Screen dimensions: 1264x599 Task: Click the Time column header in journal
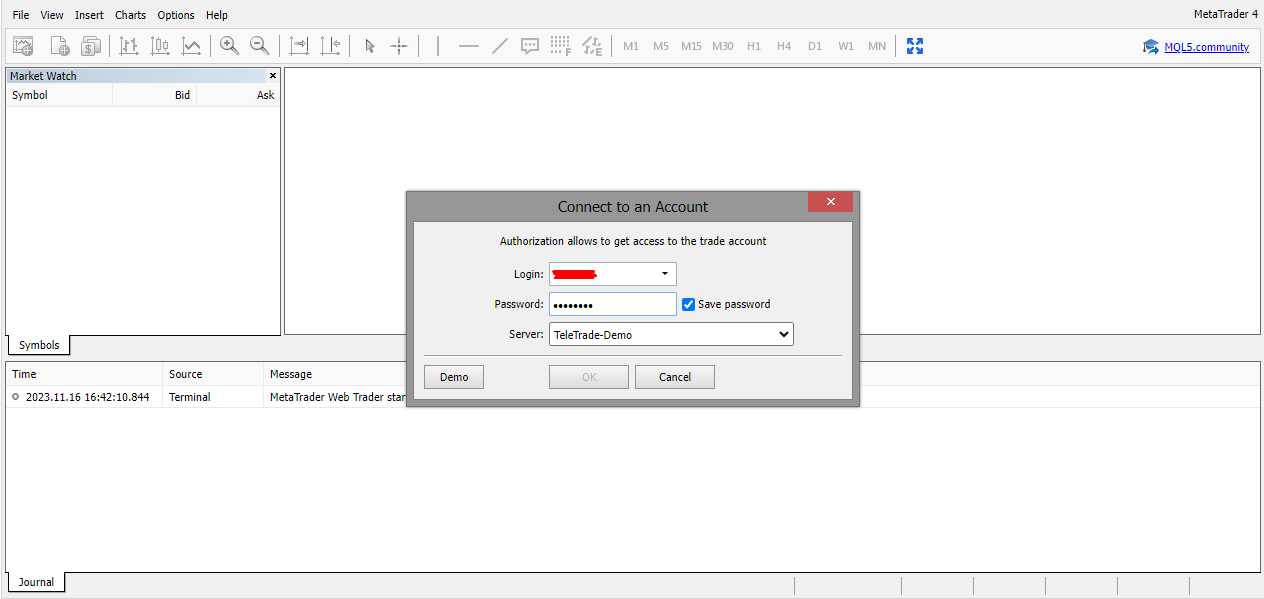84,374
